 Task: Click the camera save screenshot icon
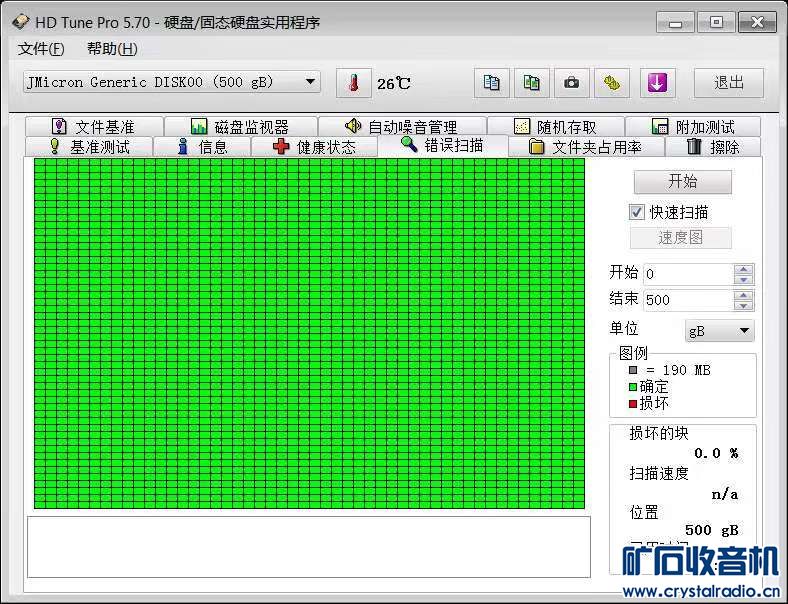click(x=571, y=83)
